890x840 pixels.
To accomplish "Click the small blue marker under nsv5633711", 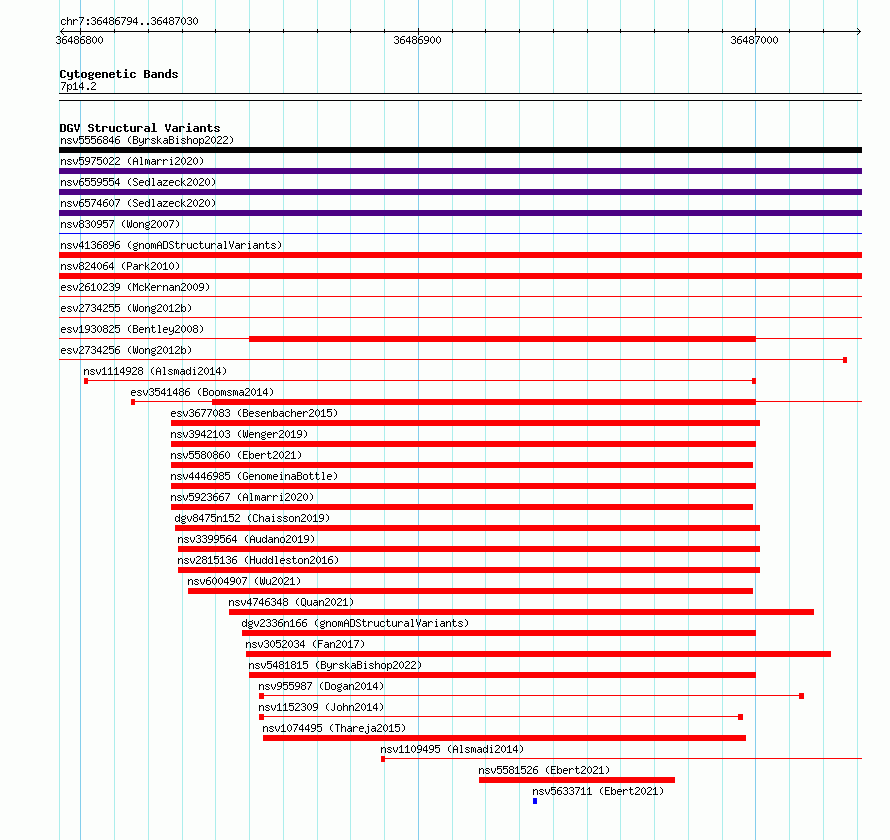I will coord(535,801).
